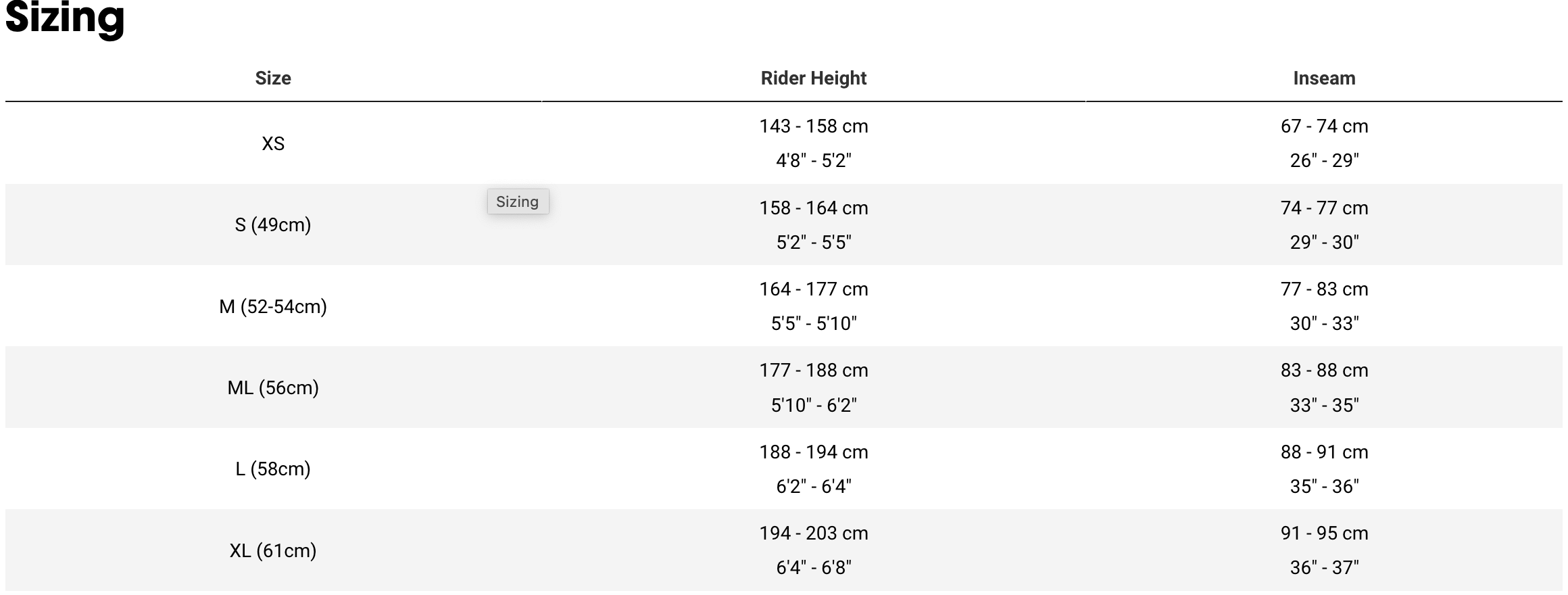Click the 143 - 158 cm height value
This screenshot has width=1568, height=595.
814,126
